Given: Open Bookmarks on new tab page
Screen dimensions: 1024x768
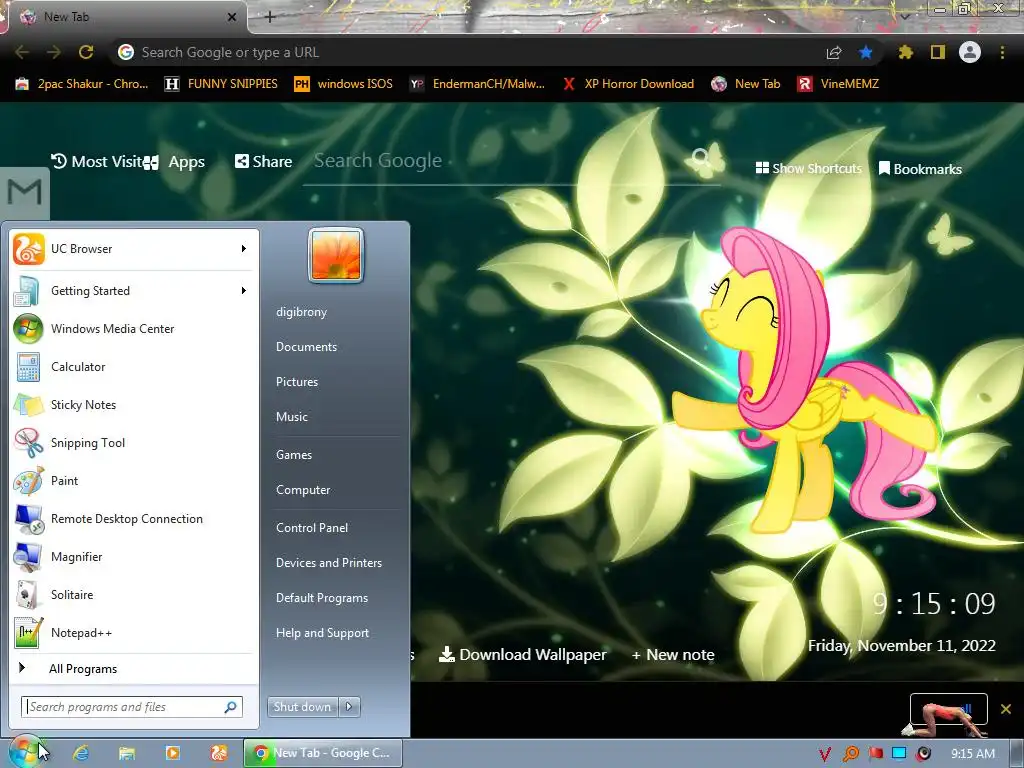Looking at the screenshot, I should click(920, 168).
